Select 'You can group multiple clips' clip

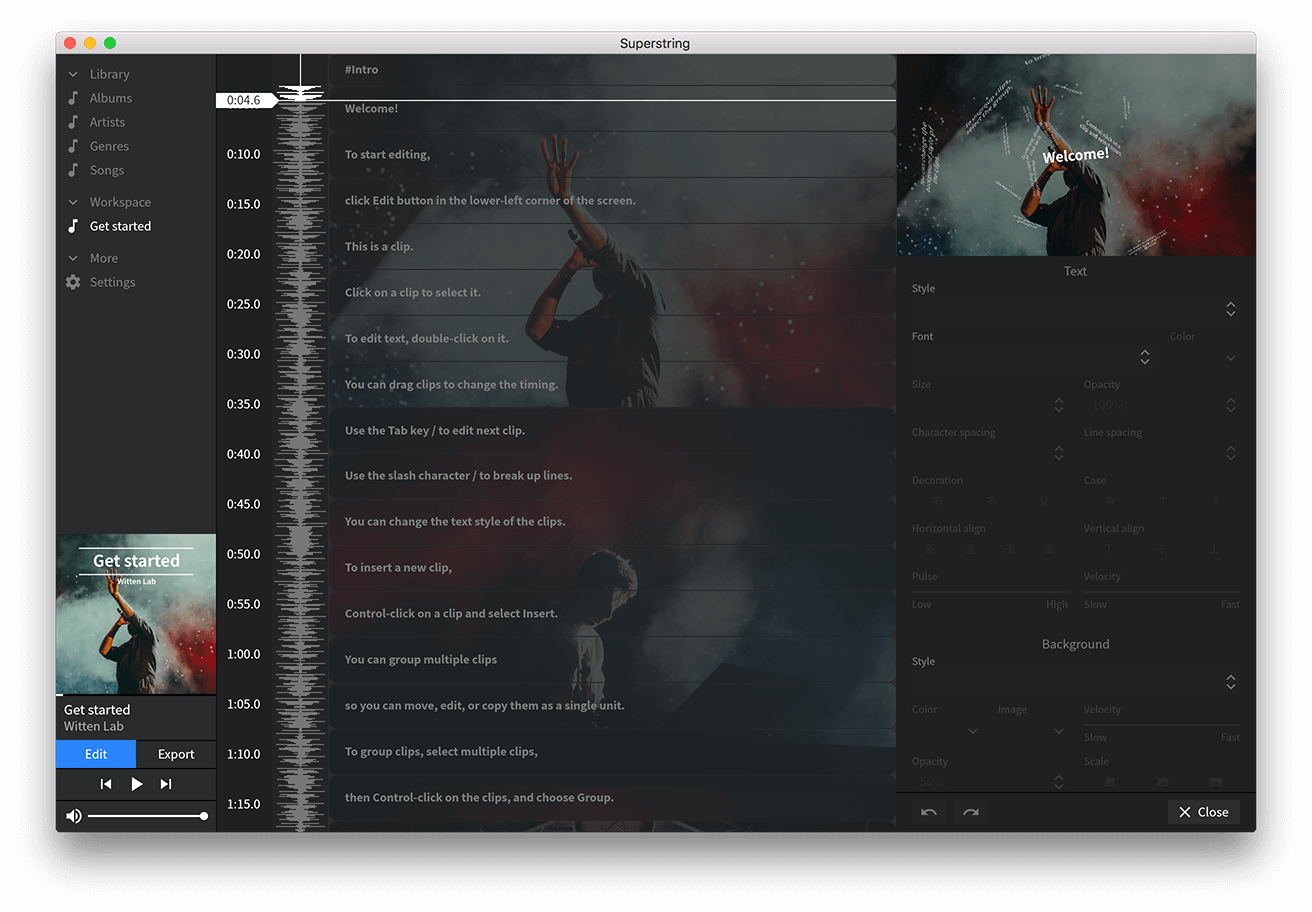[x=612, y=660]
